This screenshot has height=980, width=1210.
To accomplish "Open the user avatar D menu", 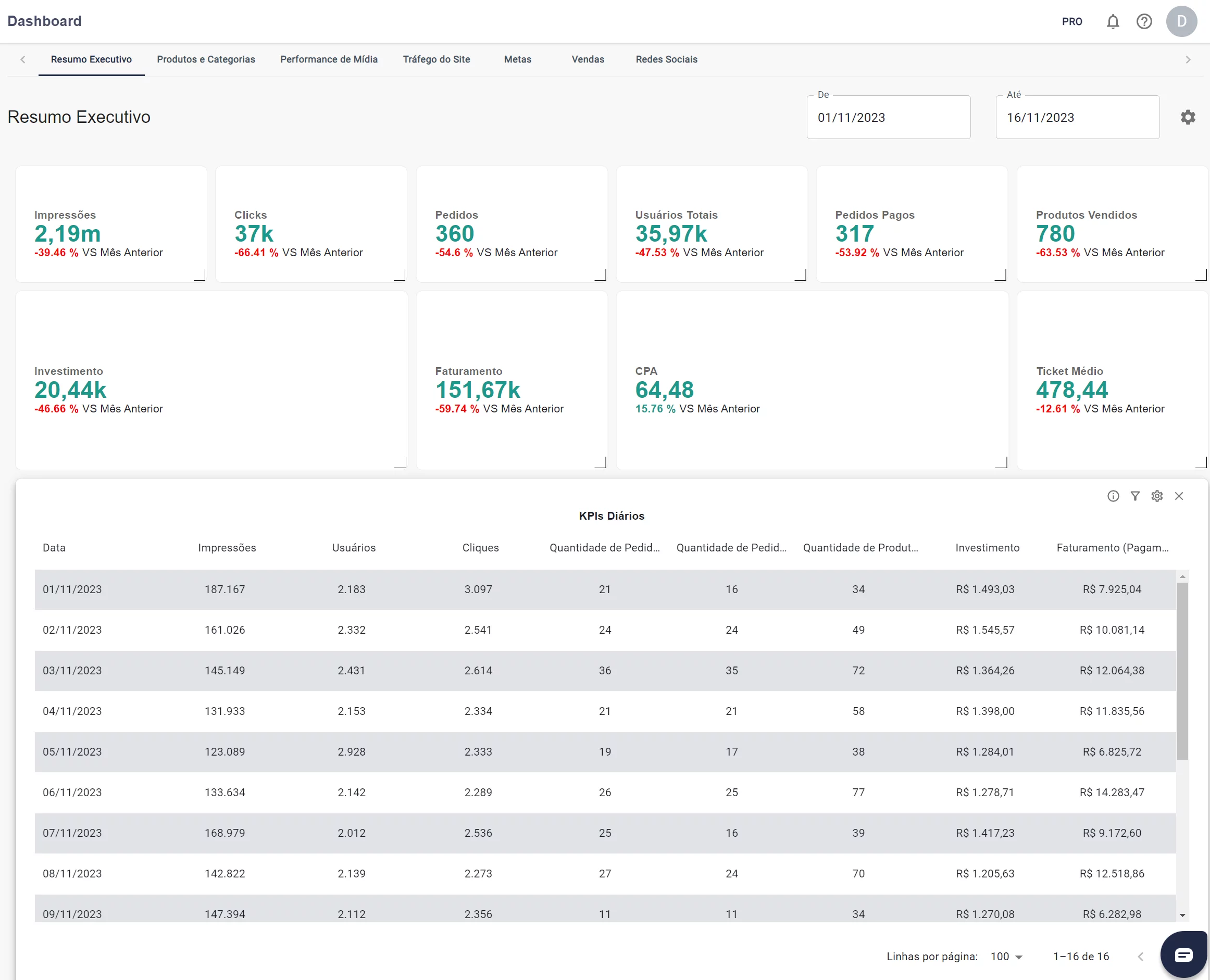I will click(x=1181, y=21).
